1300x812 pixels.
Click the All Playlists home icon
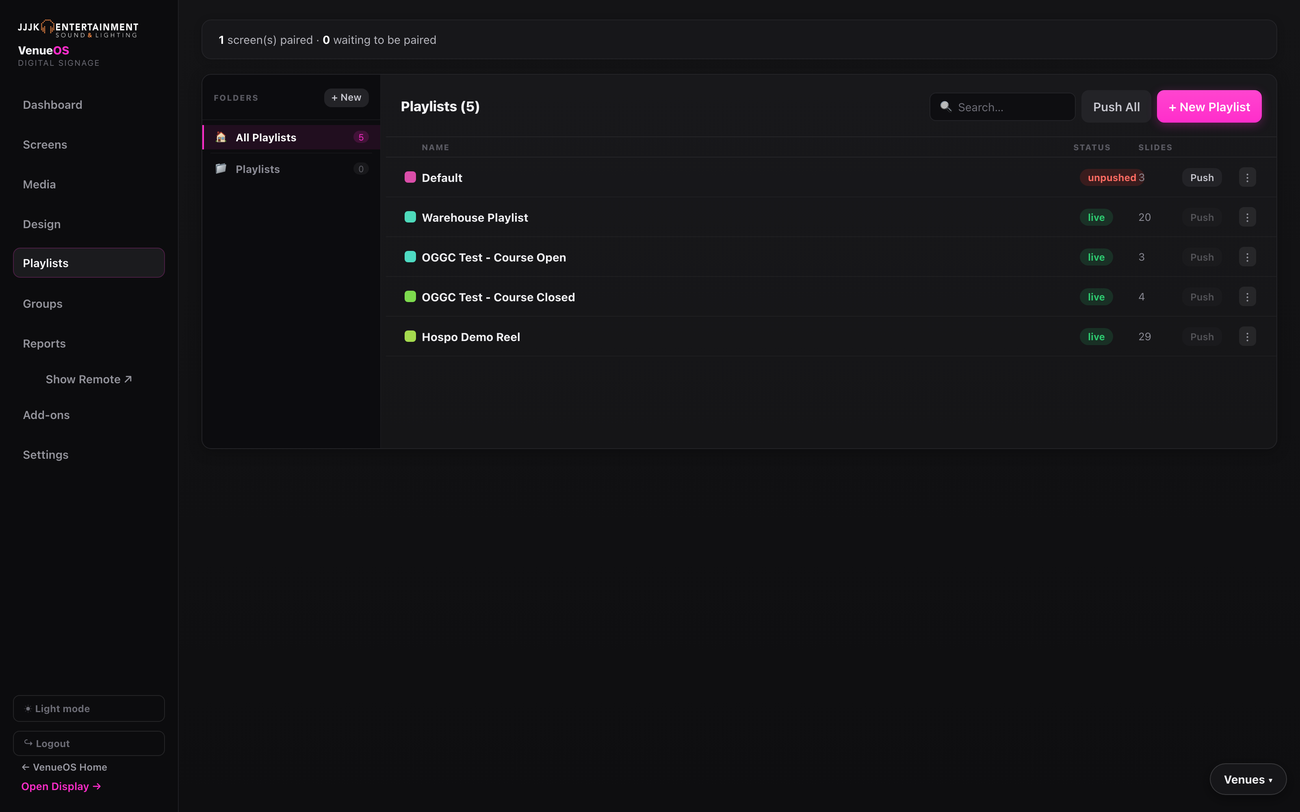pyautogui.click(x=221, y=137)
